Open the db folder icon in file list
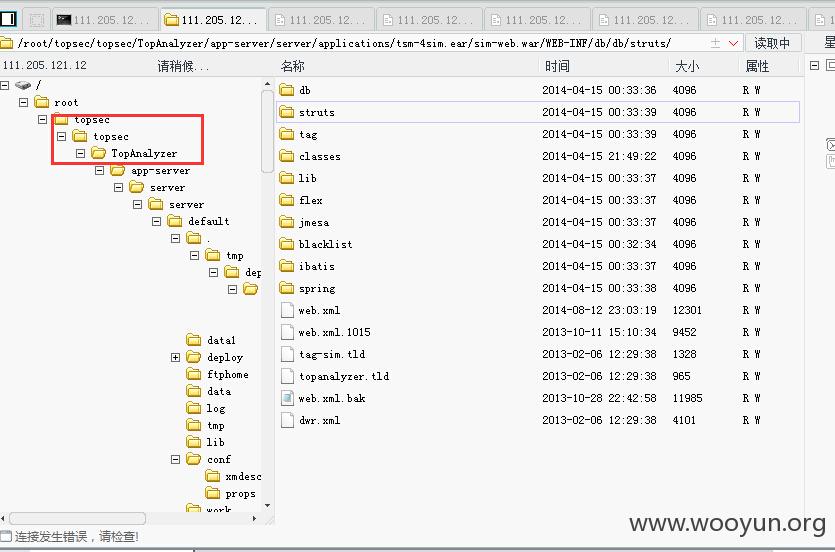The height and width of the screenshot is (552, 835). coord(286,90)
